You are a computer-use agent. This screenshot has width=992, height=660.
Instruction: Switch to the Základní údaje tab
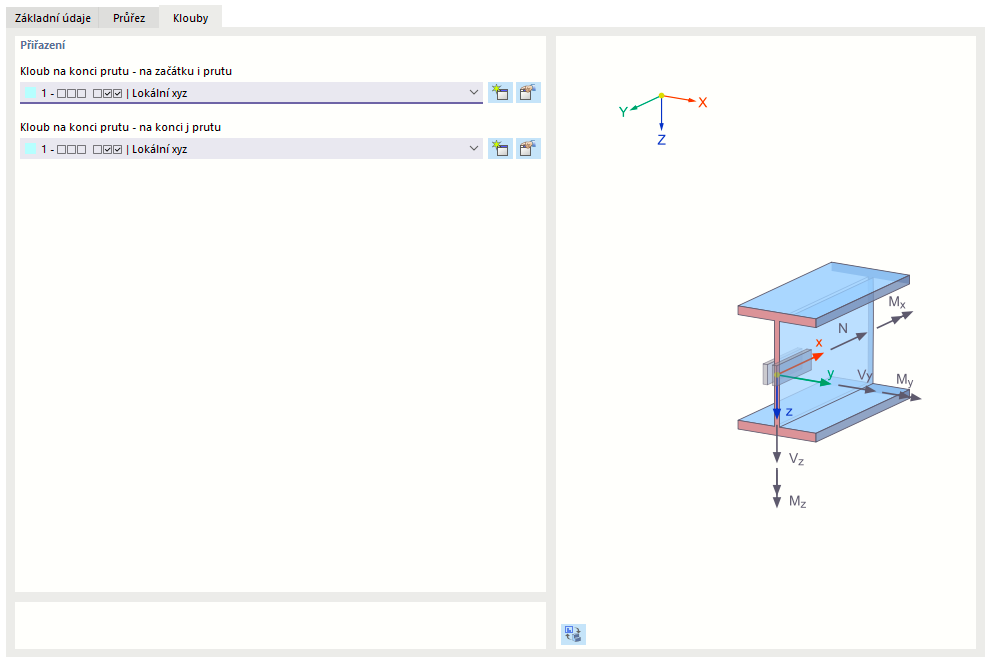[53, 18]
